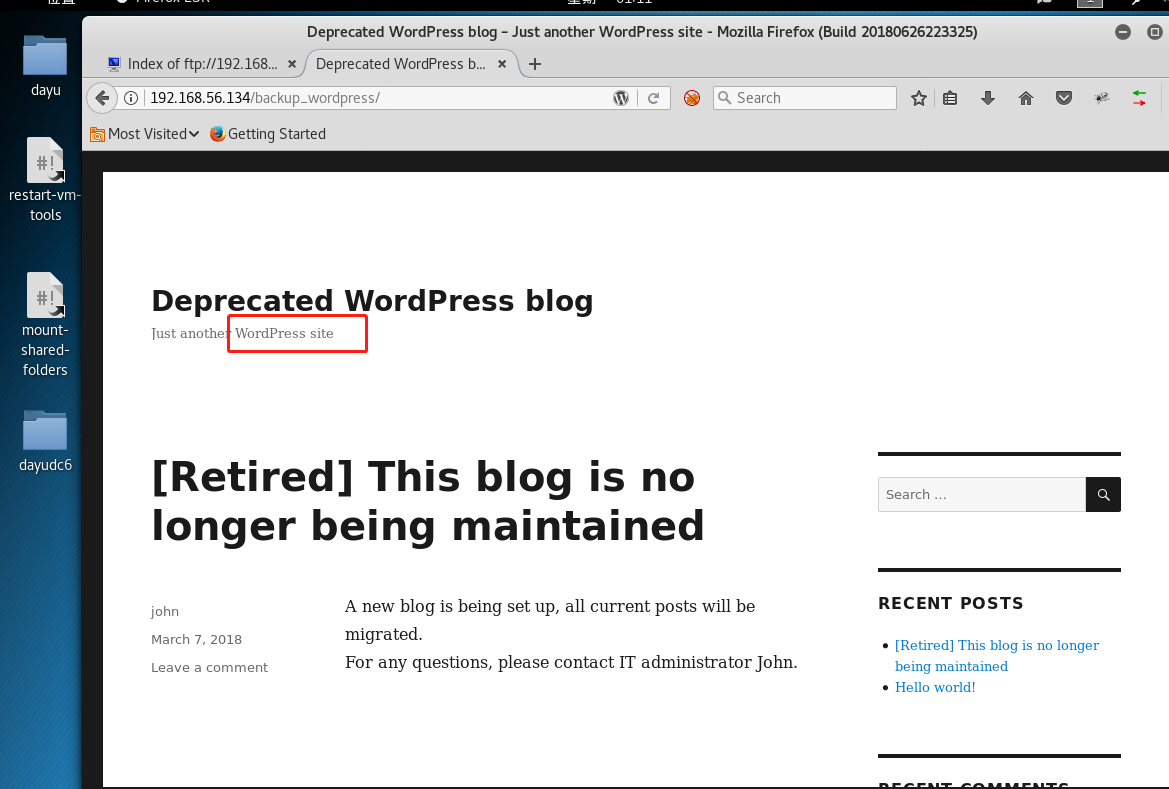Click the NoScript blocked icon
The image size is (1169, 789).
pos(692,98)
